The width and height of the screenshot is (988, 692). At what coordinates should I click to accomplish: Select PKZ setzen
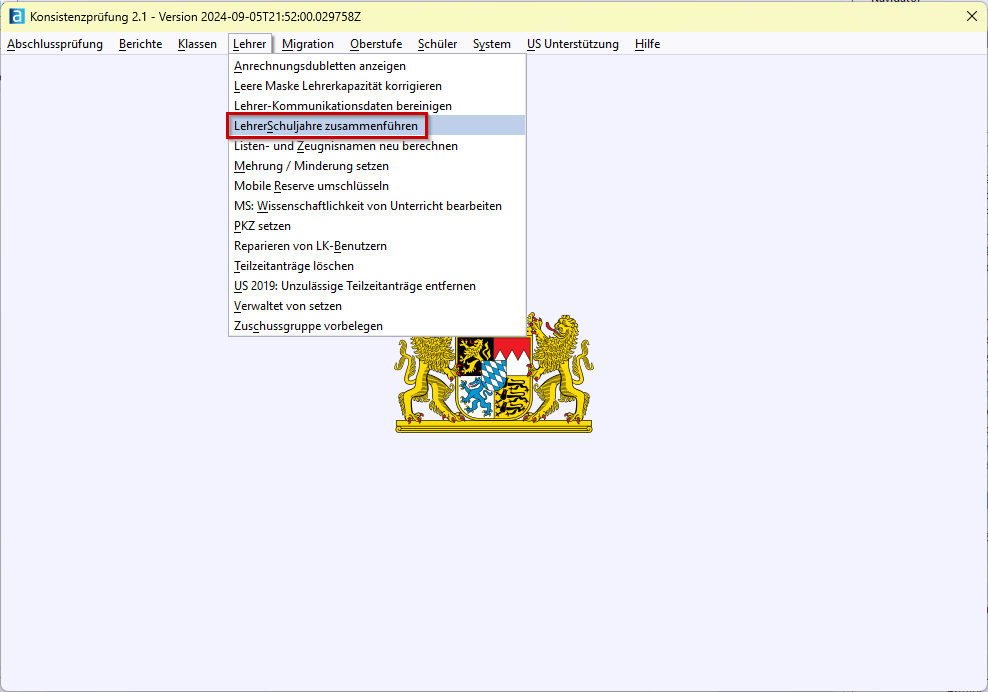pos(377,226)
